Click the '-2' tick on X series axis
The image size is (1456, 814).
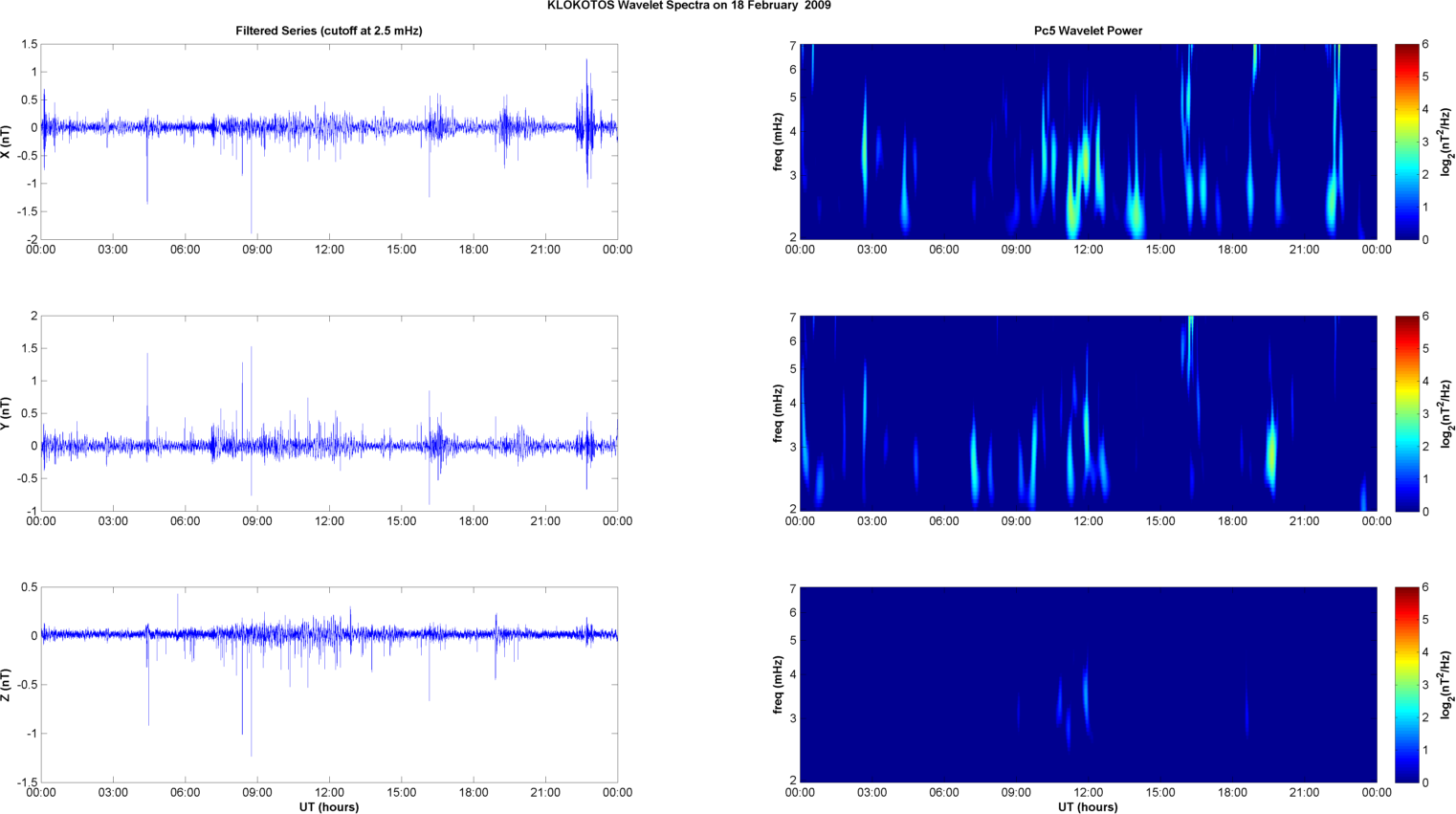[32, 239]
